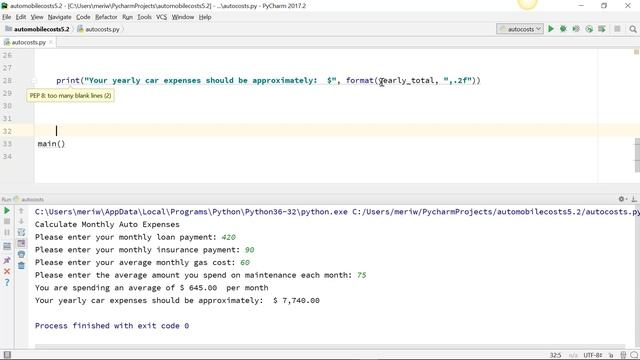Image resolution: width=640 pixels, height=360 pixels.
Task: Open the Help menu
Action: (205, 17)
